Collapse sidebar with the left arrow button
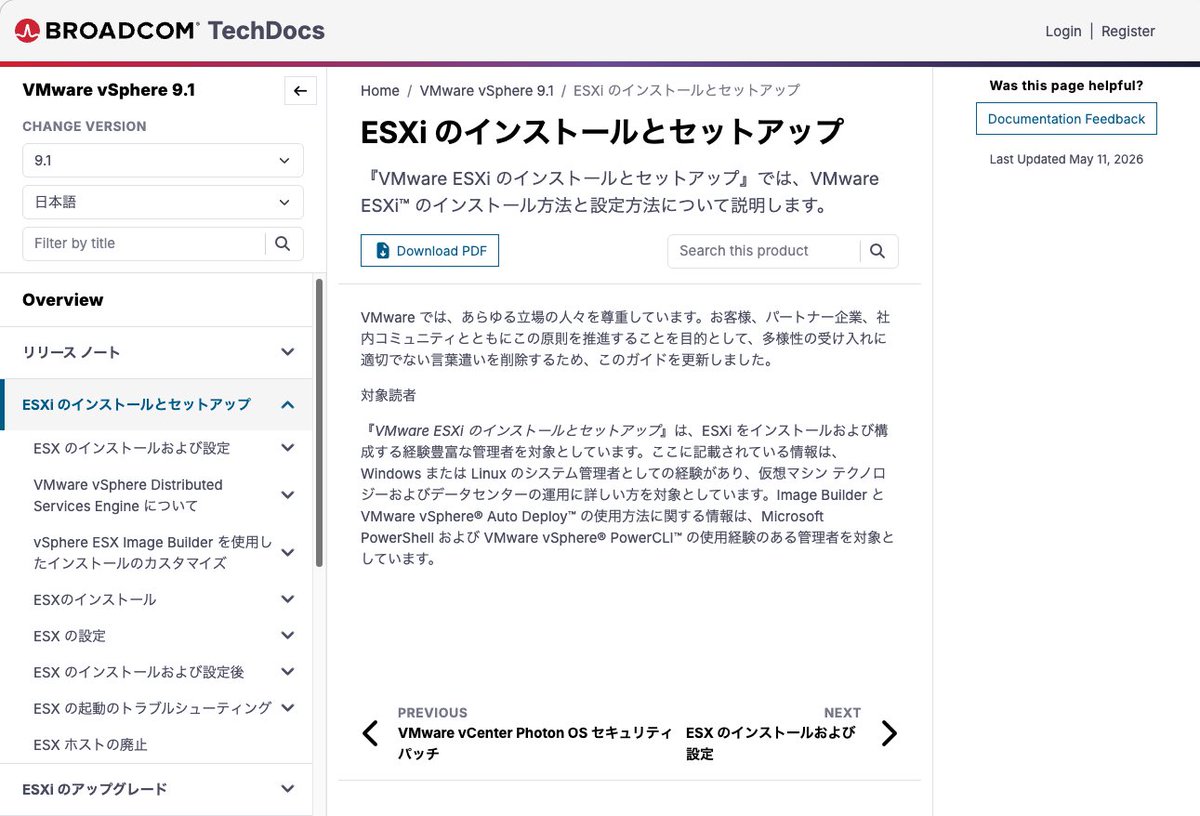1200x816 pixels. pyautogui.click(x=300, y=91)
